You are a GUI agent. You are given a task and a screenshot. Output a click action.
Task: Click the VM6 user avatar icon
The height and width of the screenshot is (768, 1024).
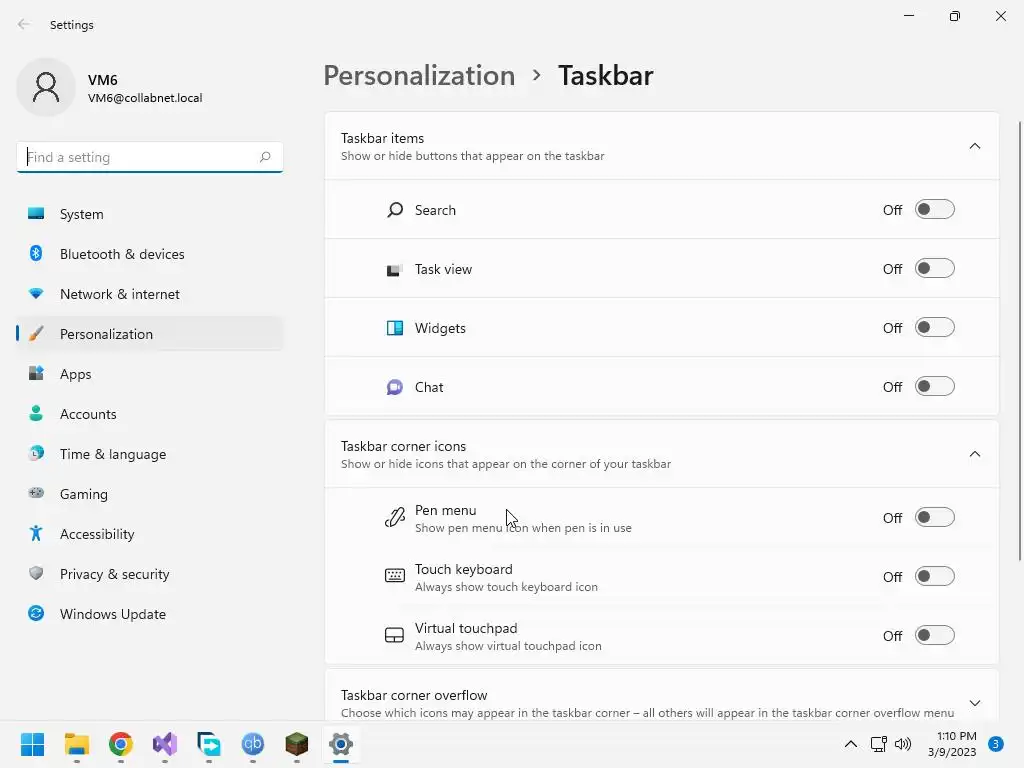click(x=46, y=88)
